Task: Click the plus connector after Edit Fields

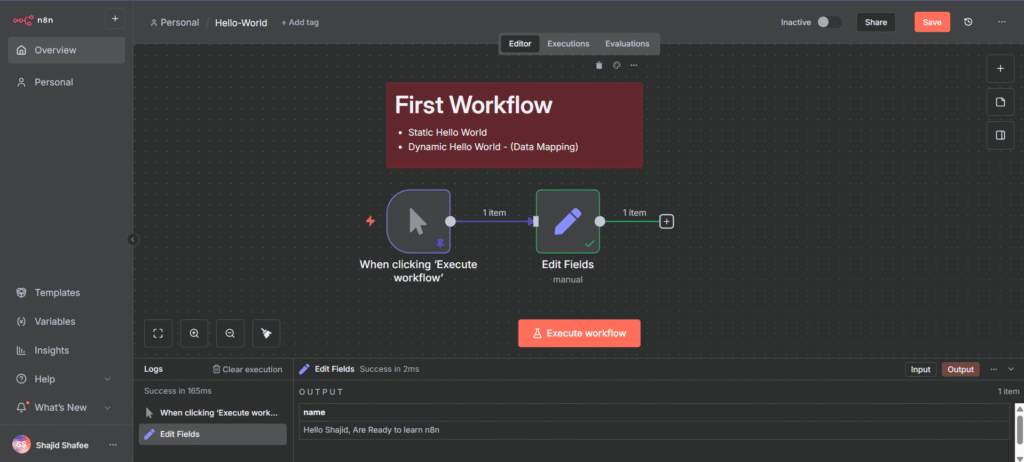Action: [667, 221]
